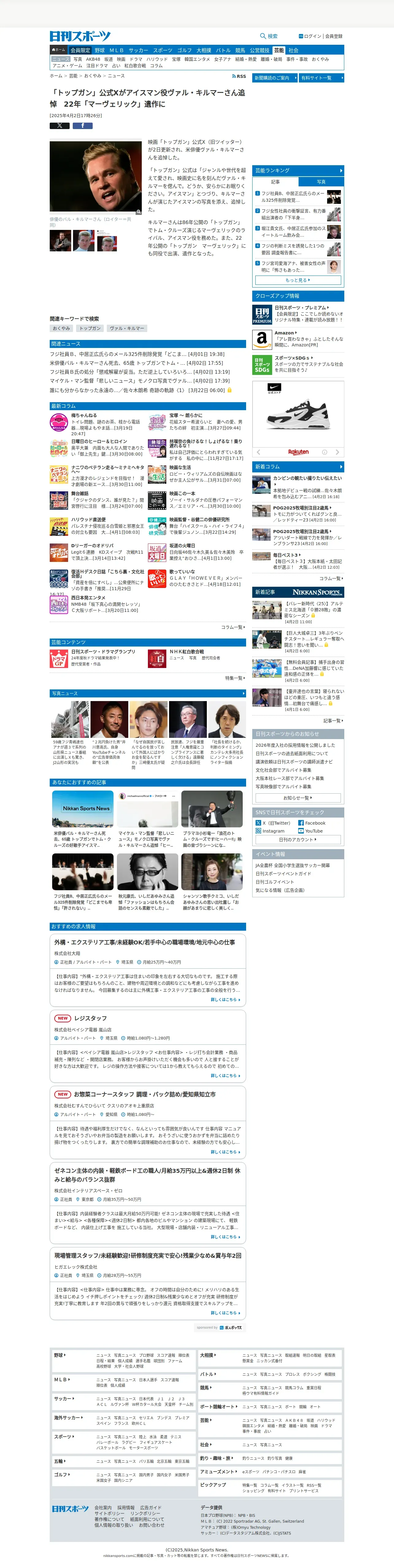394x1568 pixels.
Task: Click the 梅ちゃんねる column icon
Action: point(59,422)
